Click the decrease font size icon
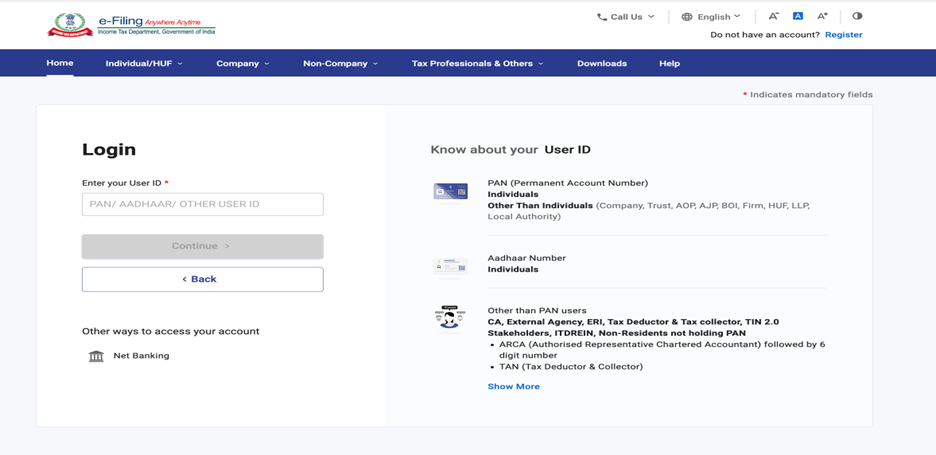This screenshot has width=936, height=455. tap(773, 16)
